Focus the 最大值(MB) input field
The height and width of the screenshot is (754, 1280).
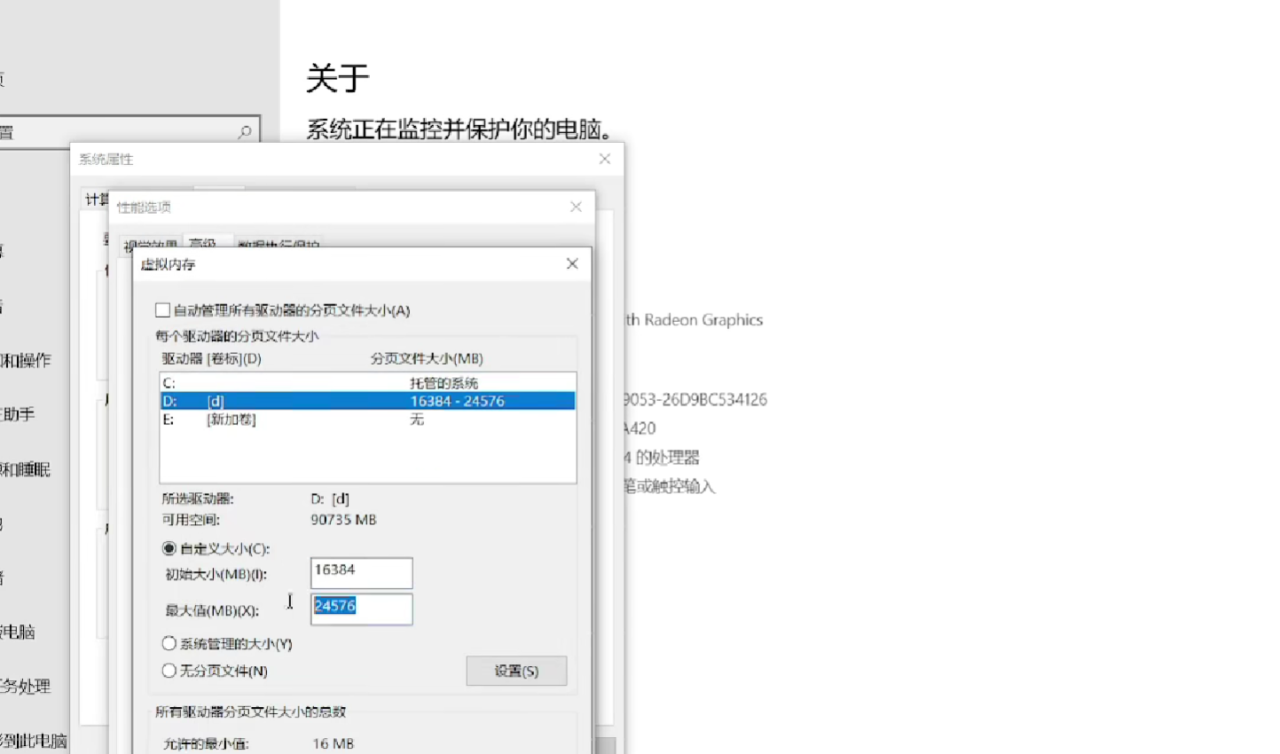361,609
